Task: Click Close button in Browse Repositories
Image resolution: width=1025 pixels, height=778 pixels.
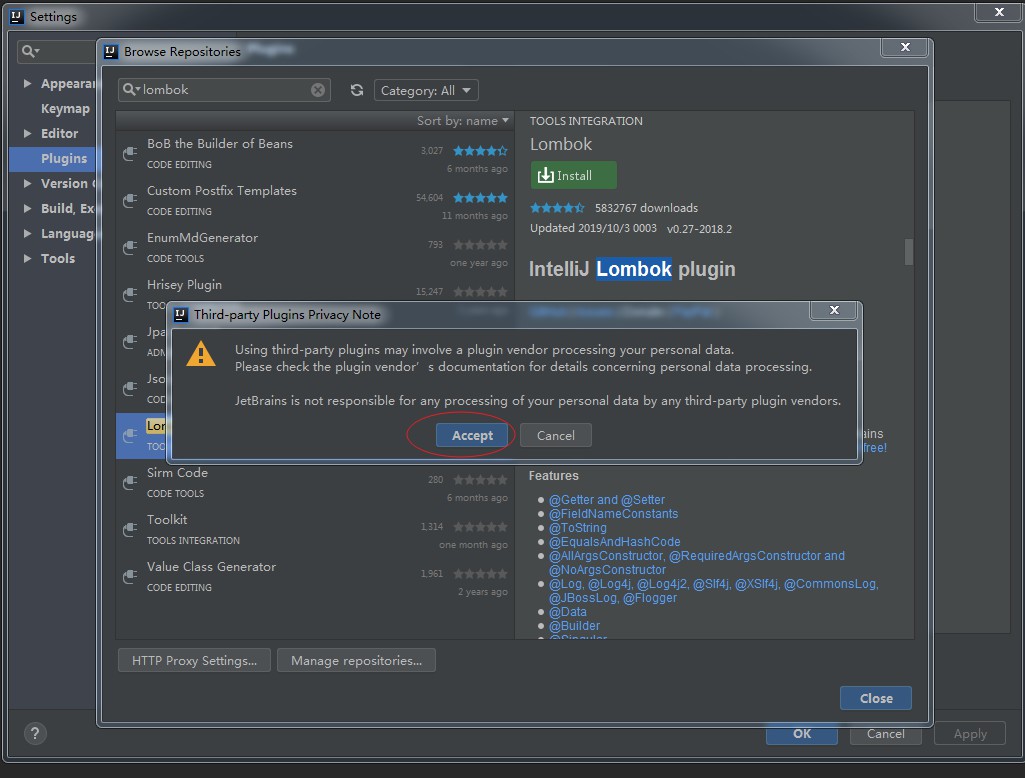Action: click(876, 698)
